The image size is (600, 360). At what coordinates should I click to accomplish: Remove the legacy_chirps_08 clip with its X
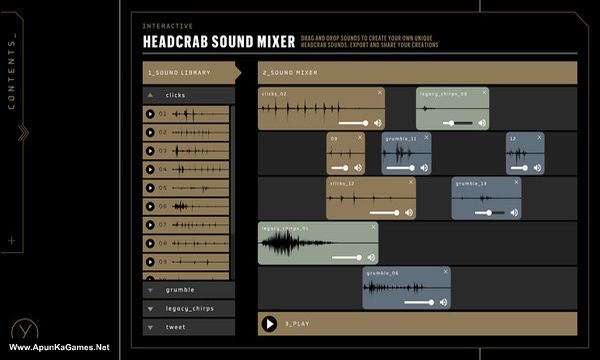(x=484, y=93)
